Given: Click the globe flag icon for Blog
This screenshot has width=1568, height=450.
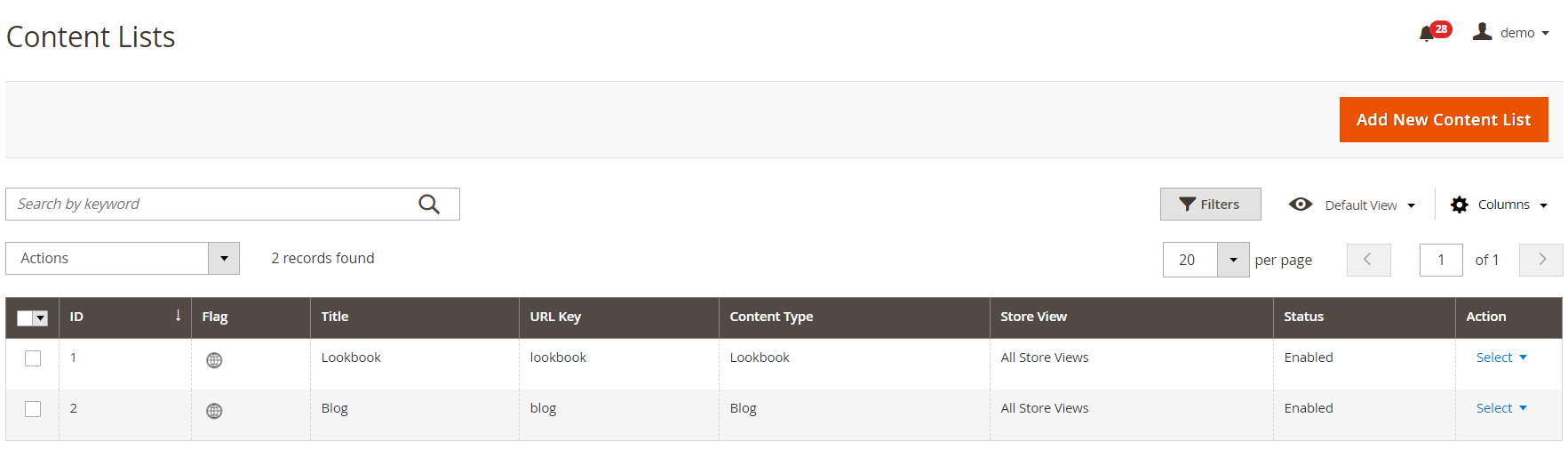Looking at the screenshot, I should point(214,411).
